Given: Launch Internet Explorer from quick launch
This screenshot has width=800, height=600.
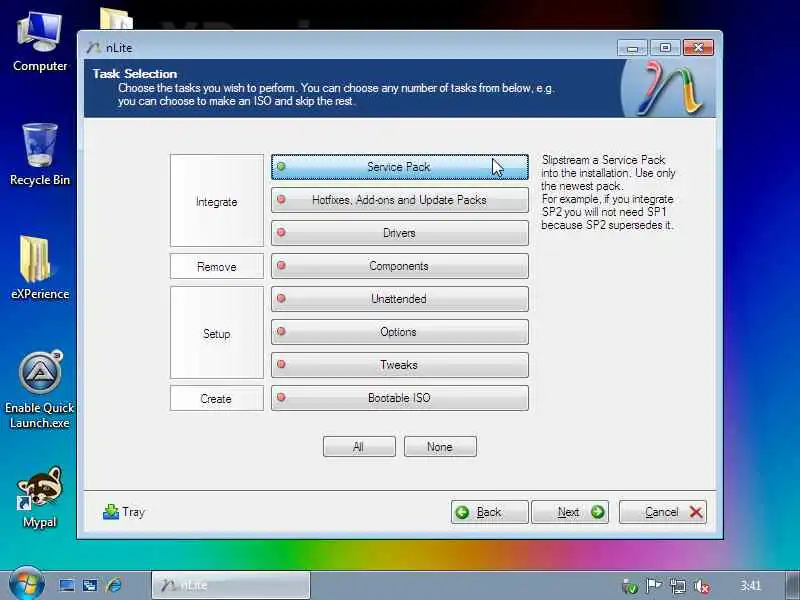Looking at the screenshot, I should (114, 585).
